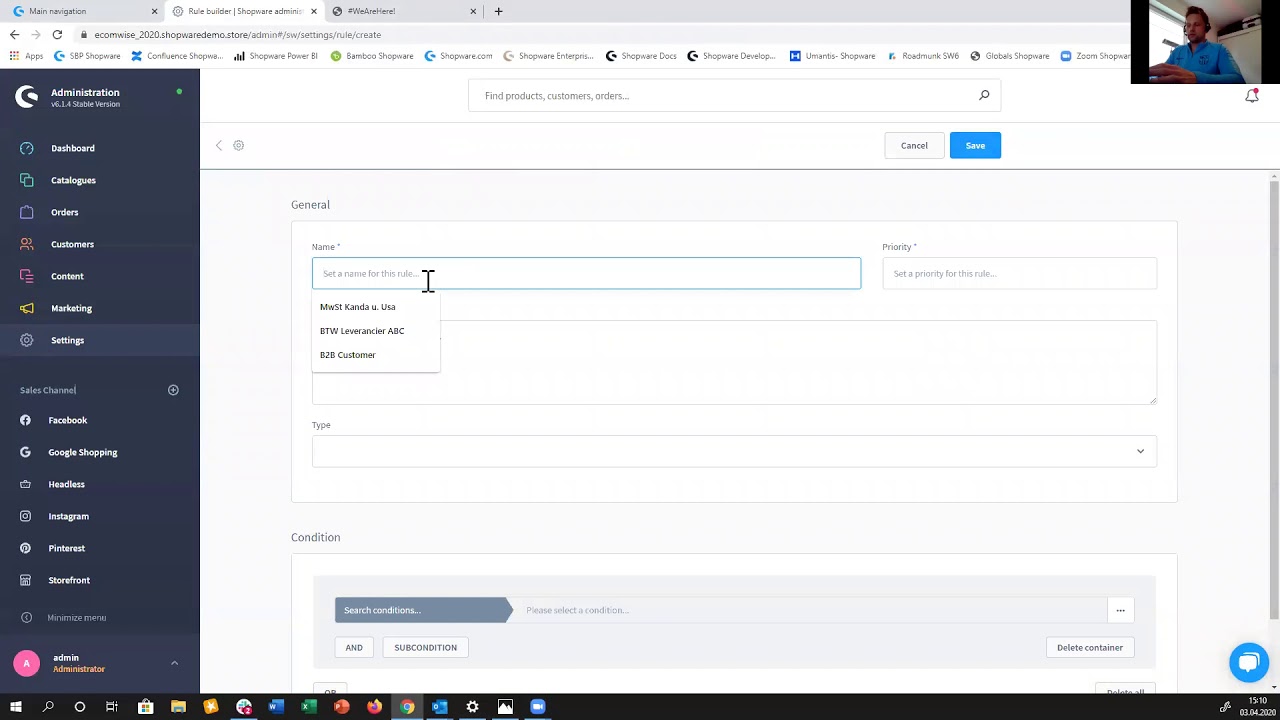The width and height of the screenshot is (1280, 720).
Task: Click the Save button
Action: (975, 146)
